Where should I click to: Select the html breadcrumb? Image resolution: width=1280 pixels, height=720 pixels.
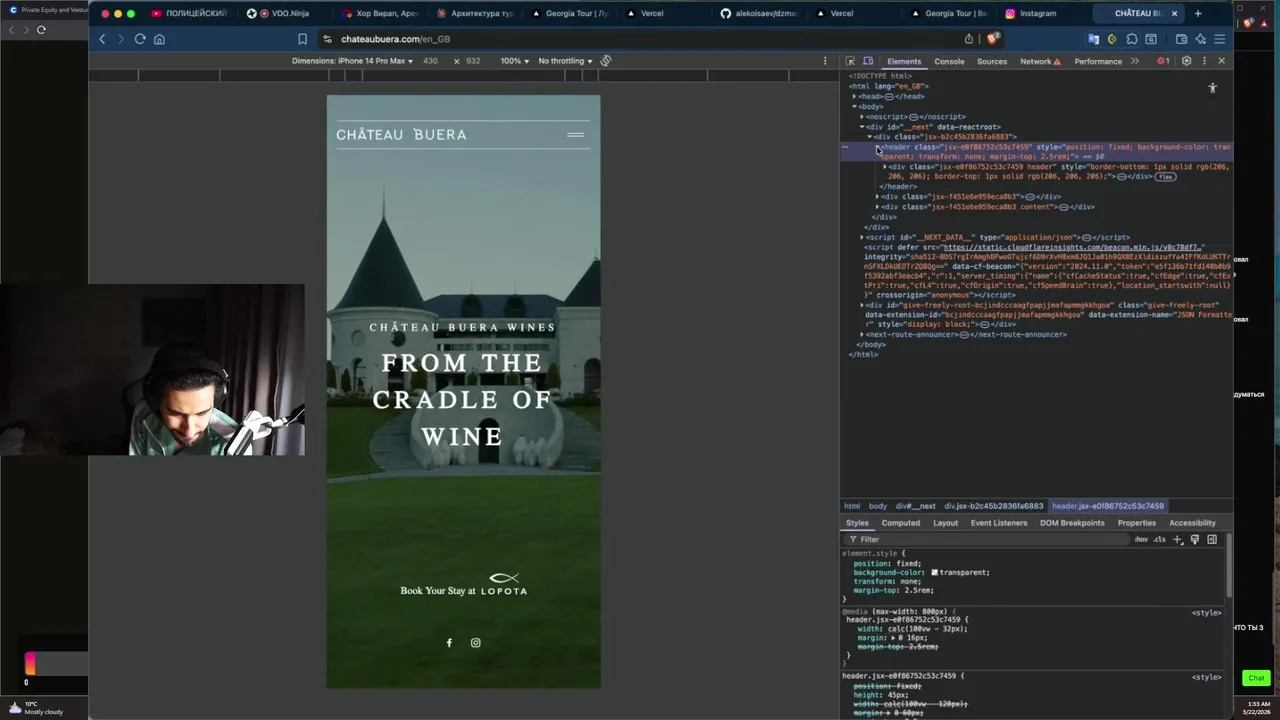pos(851,506)
